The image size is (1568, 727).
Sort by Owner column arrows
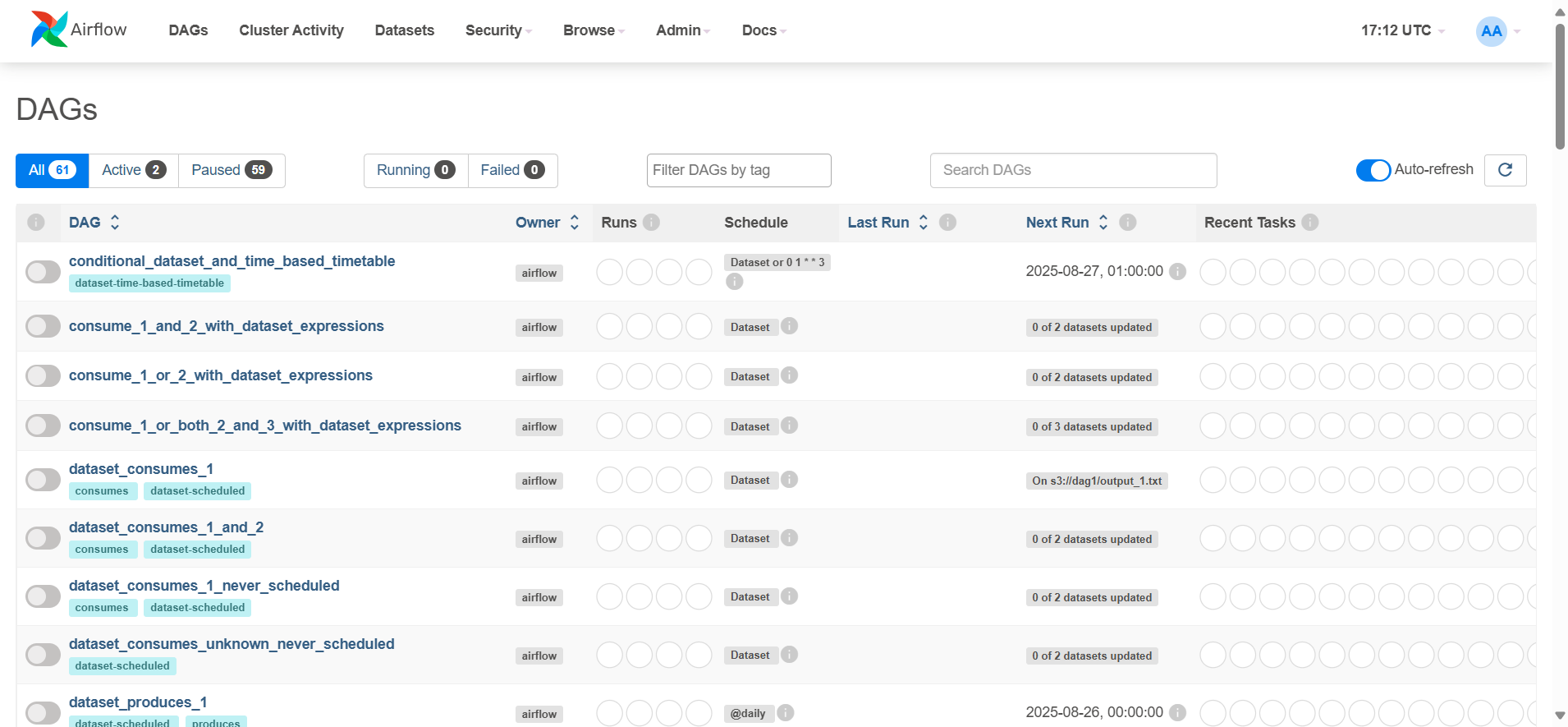[575, 223]
